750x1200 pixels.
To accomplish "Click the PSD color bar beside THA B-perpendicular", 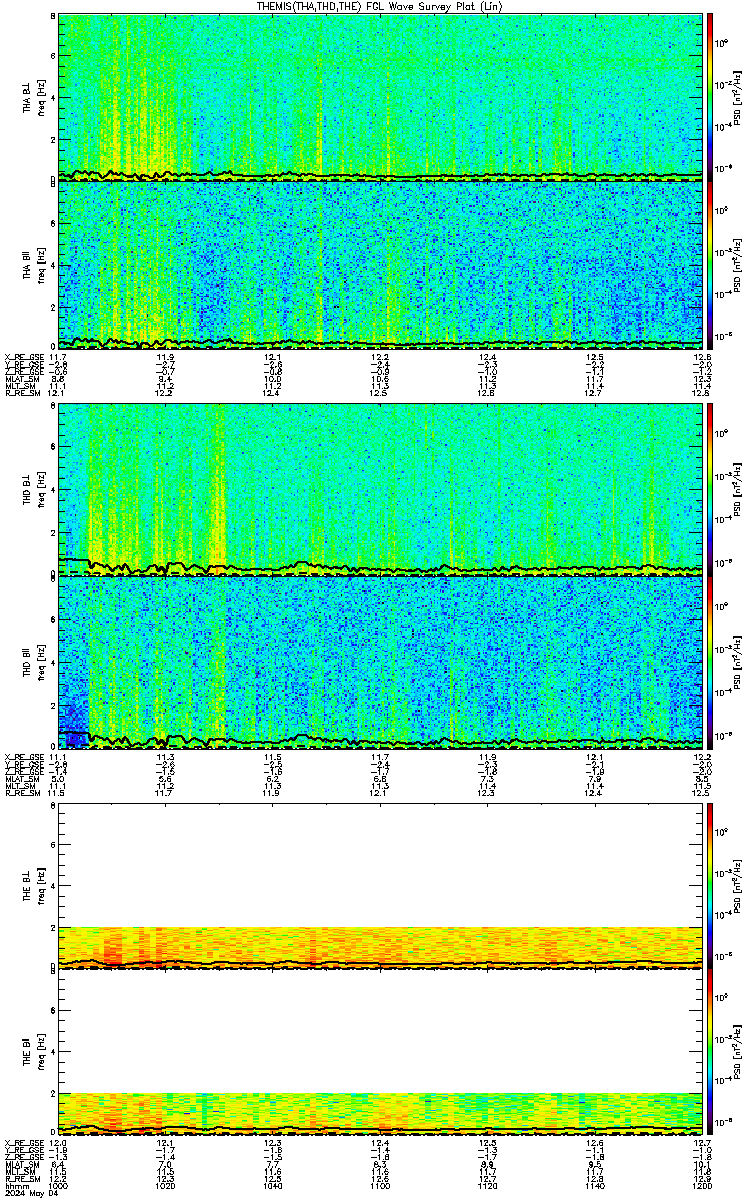I will (710, 98).
